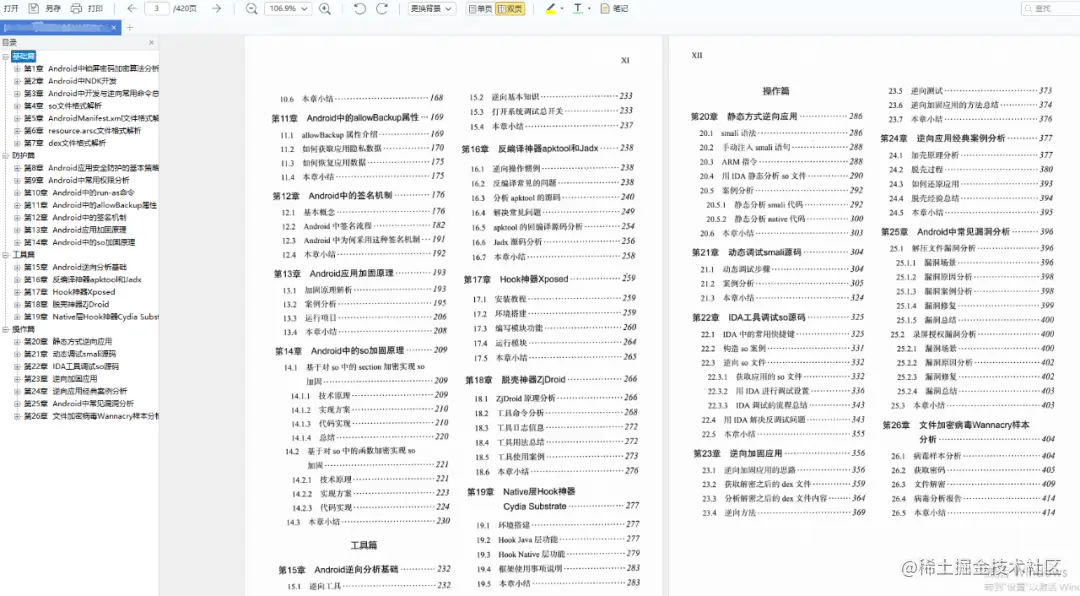Click the 打开 (open file) button
The image size is (1080, 596).
coord(11,8)
